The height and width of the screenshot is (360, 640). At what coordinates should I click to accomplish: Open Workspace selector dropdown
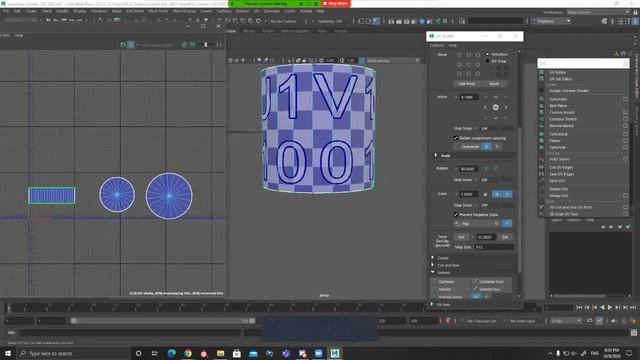click(598, 12)
